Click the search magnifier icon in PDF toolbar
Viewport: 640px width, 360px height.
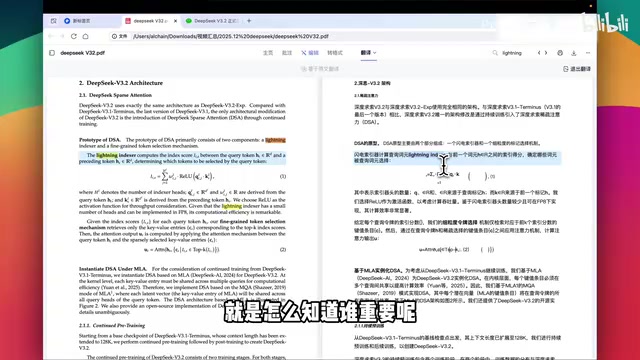coord(495,53)
